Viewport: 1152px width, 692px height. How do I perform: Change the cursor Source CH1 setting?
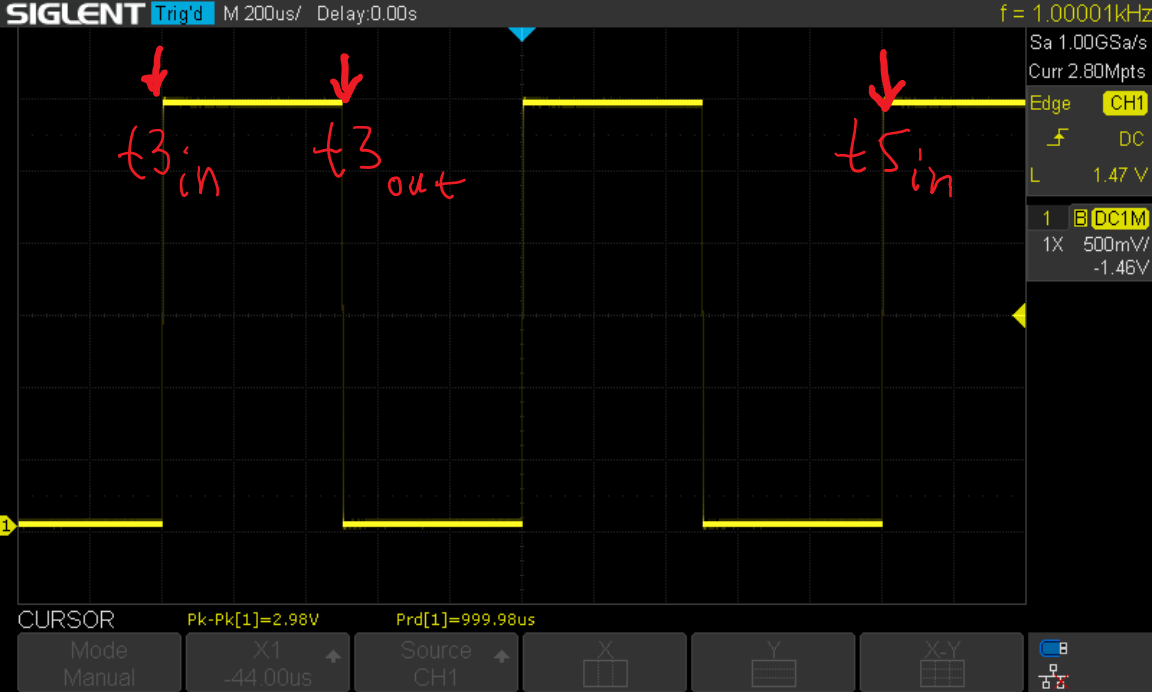(x=436, y=663)
